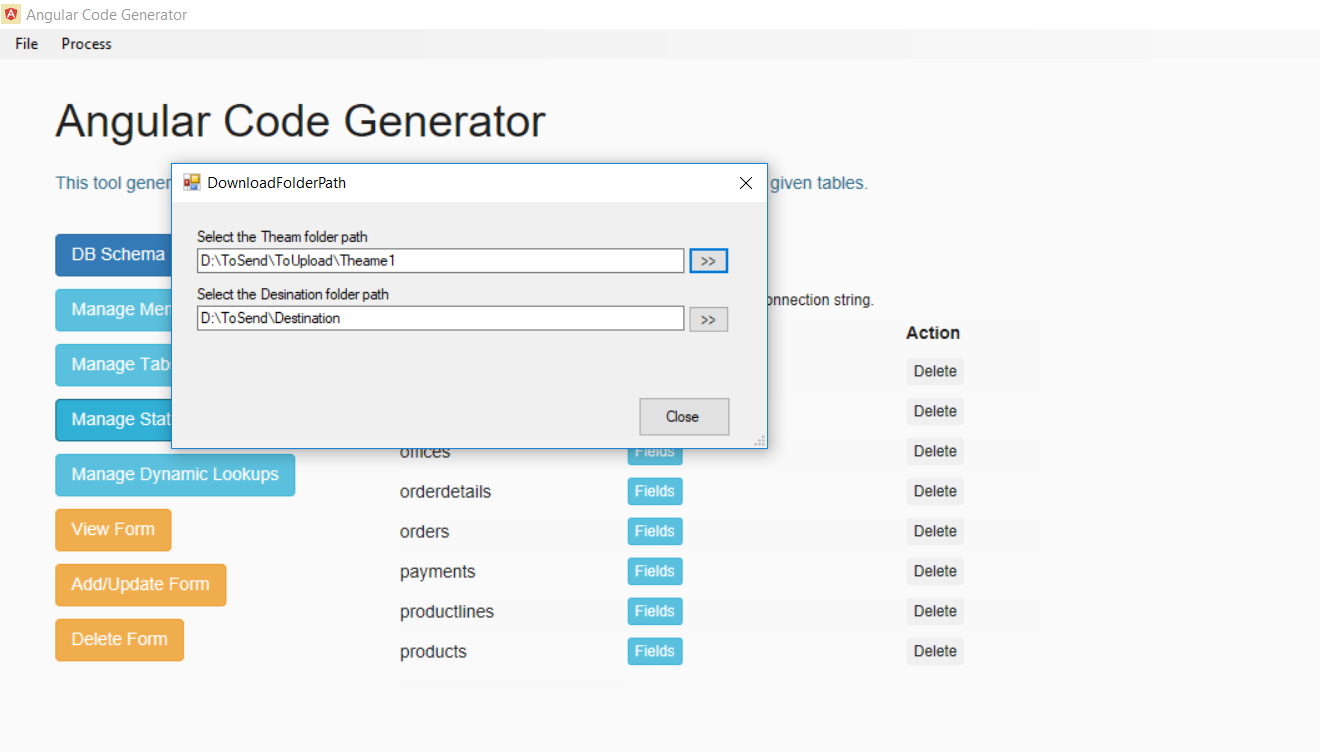Click the DownloadFolderPath dialog icon

[192, 182]
